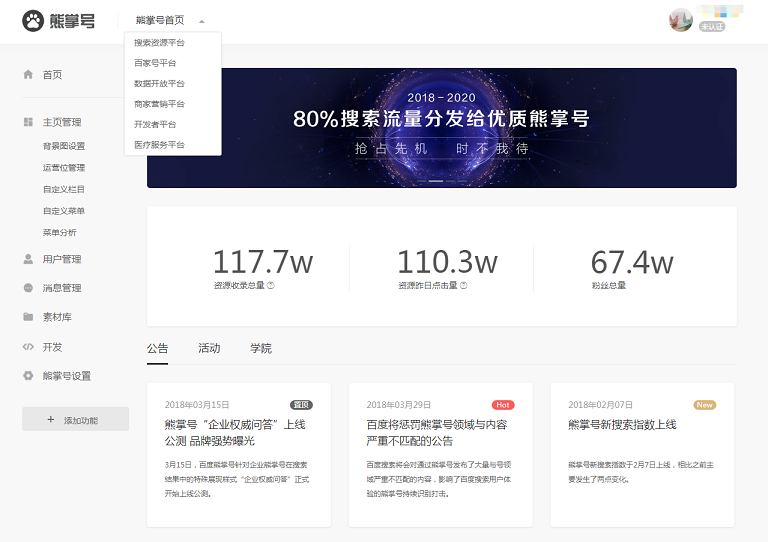Click the user avatar picture
This screenshot has width=768, height=542.
tap(681, 21)
